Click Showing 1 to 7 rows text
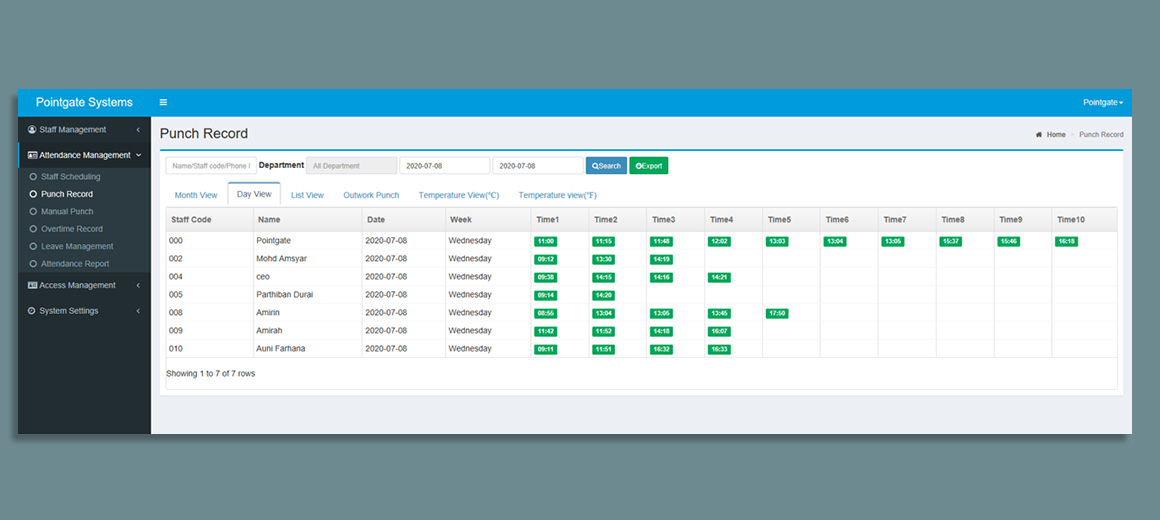The height and width of the screenshot is (520, 1160). click(210, 374)
